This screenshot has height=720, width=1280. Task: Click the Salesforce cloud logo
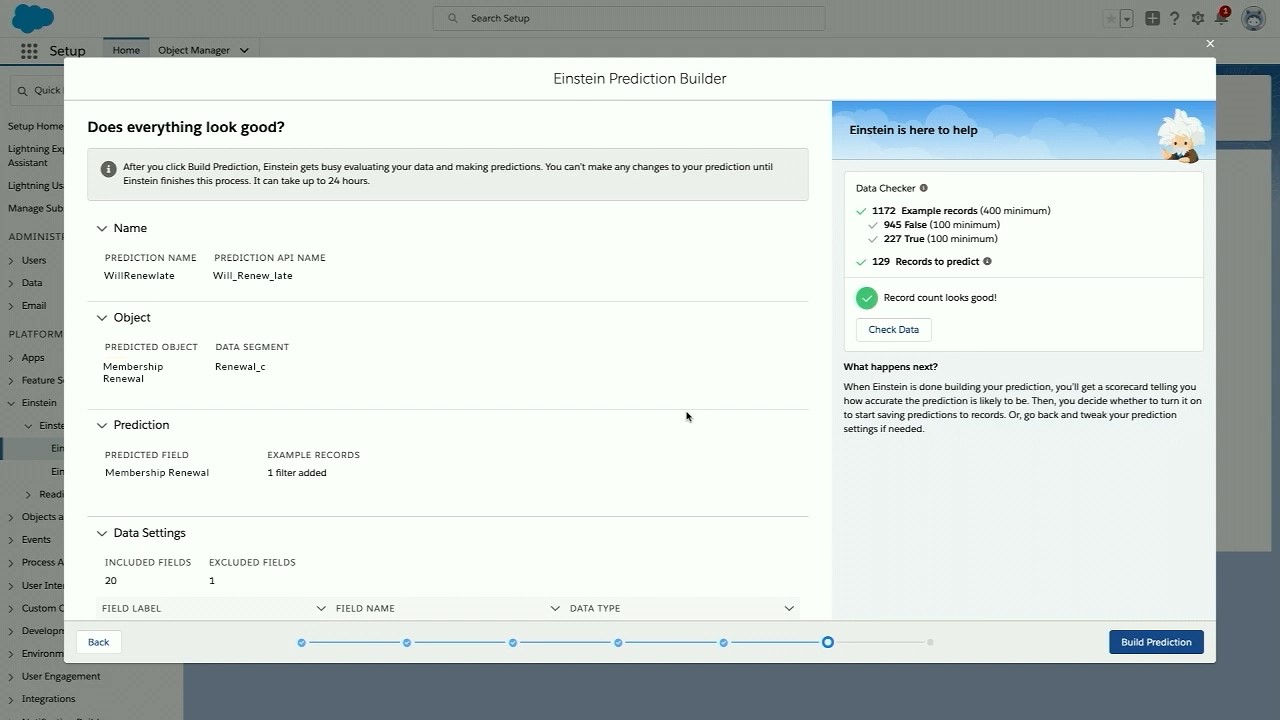33,18
